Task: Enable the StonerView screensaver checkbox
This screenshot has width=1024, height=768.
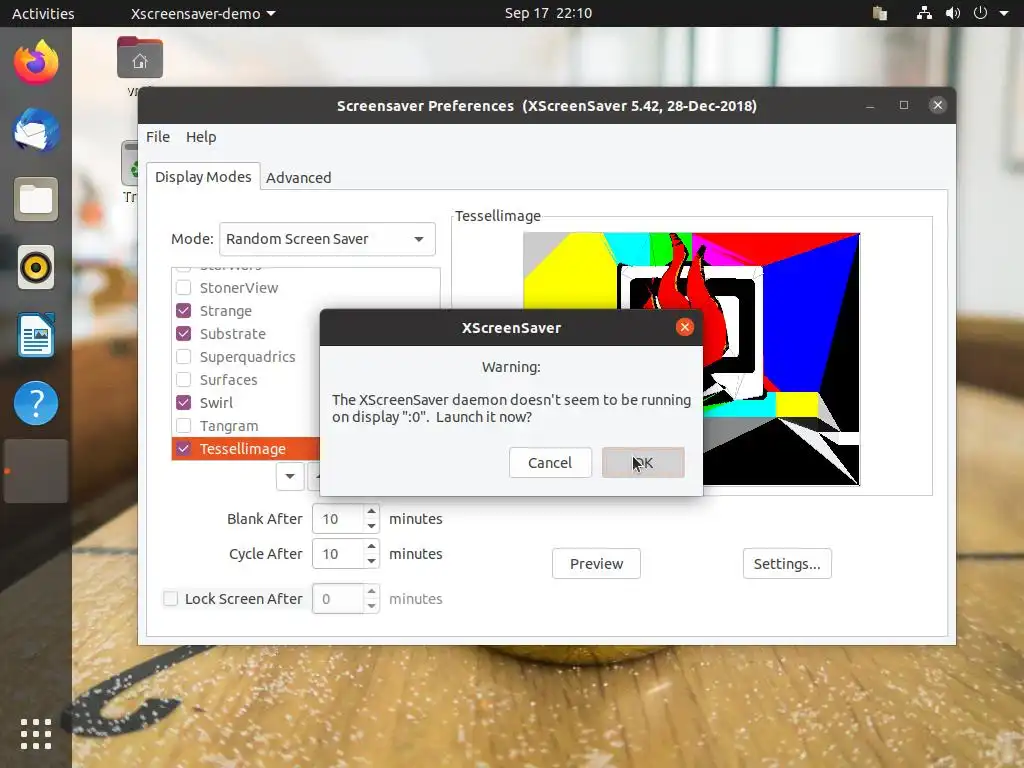Action: (x=184, y=287)
